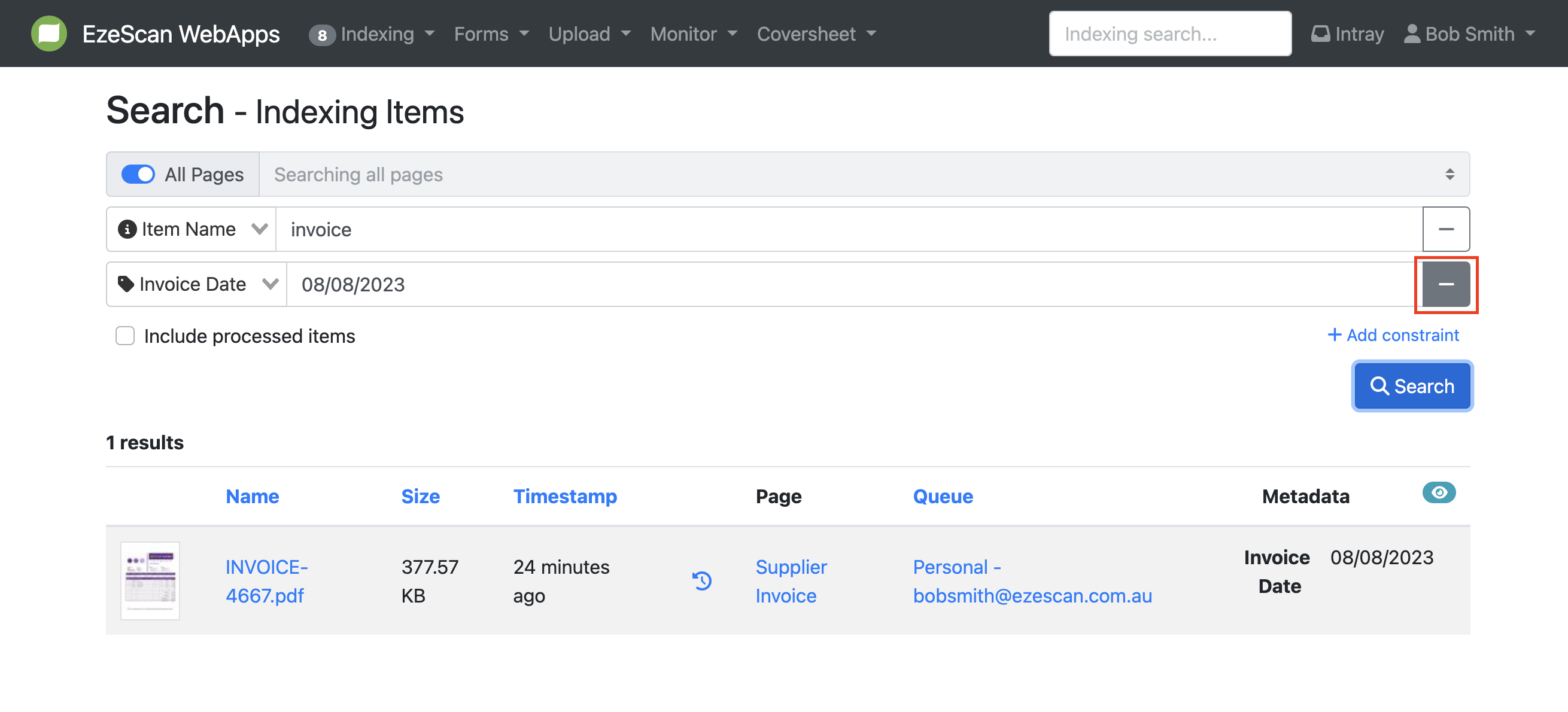Expand the Item Name field type dropdown
The height and width of the screenshot is (712, 1568).
click(260, 229)
